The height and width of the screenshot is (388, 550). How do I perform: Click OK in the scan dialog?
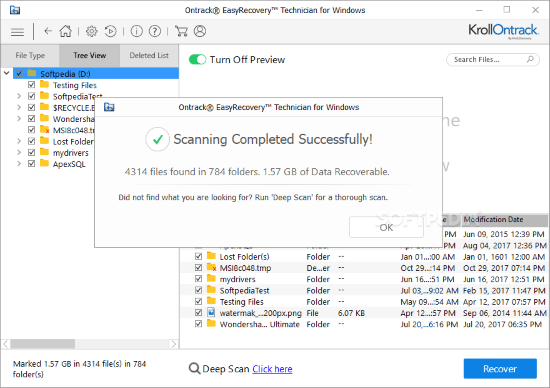(386, 227)
